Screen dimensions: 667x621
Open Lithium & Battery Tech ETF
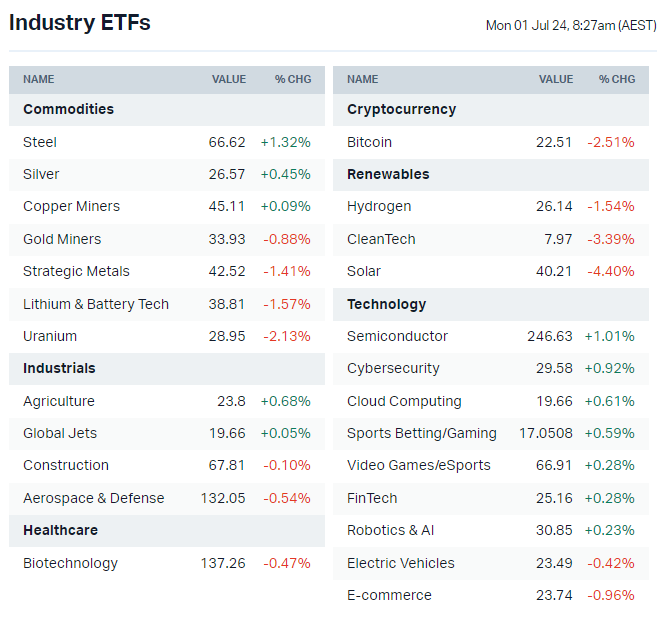tap(96, 304)
